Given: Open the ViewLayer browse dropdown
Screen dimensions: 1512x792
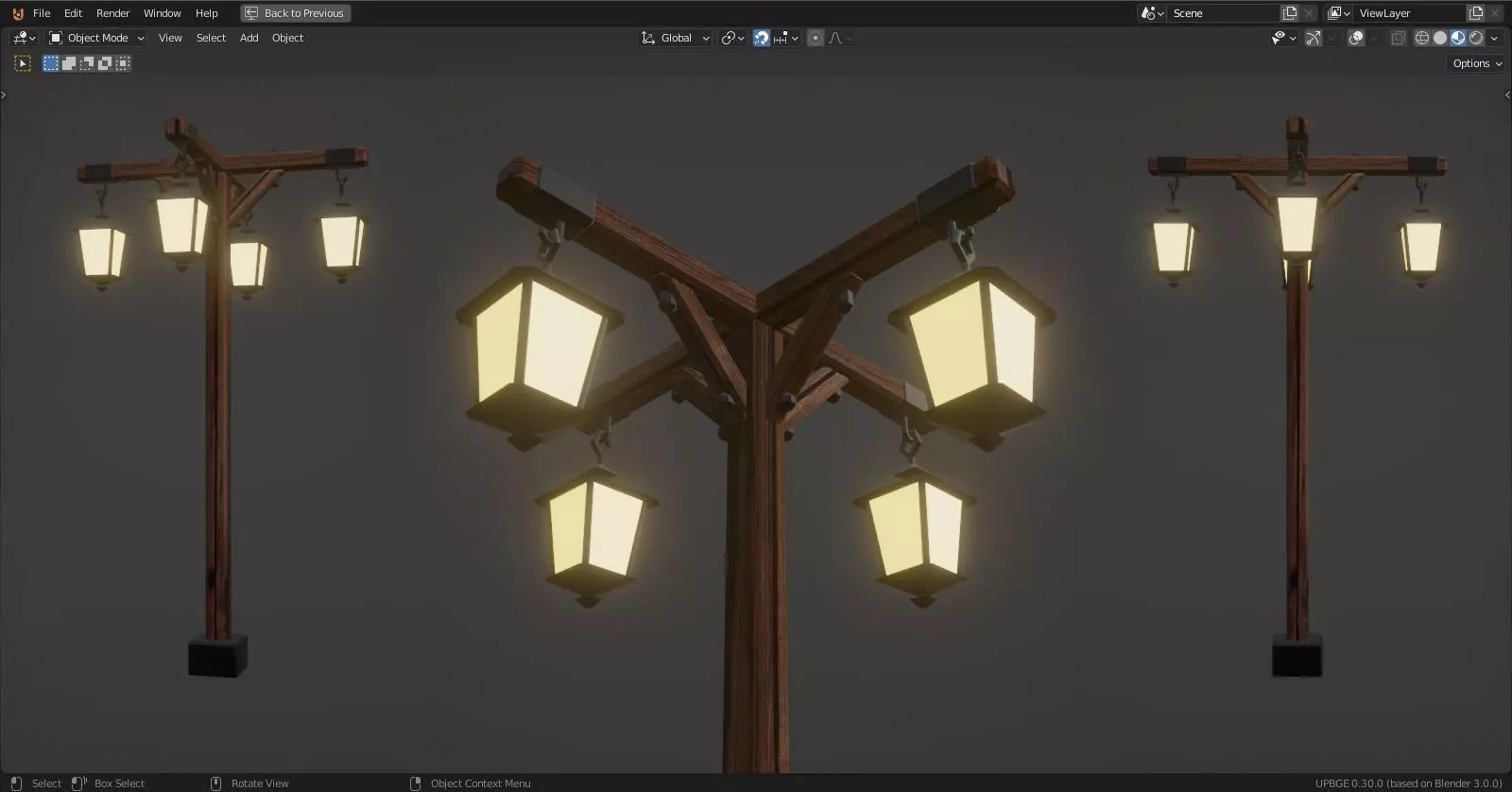Looking at the screenshot, I should (x=1338, y=13).
